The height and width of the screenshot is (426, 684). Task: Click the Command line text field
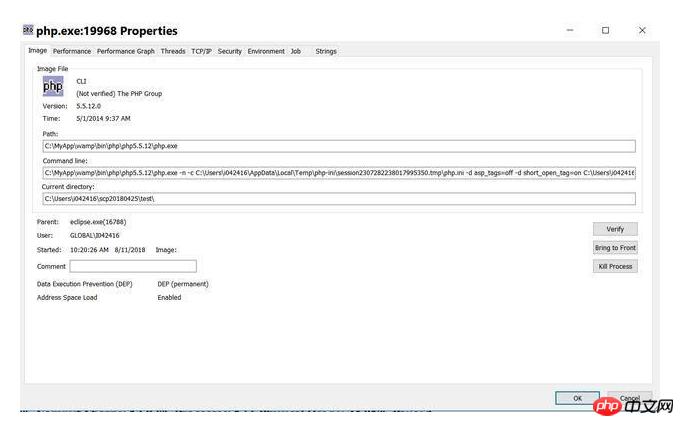click(339, 173)
